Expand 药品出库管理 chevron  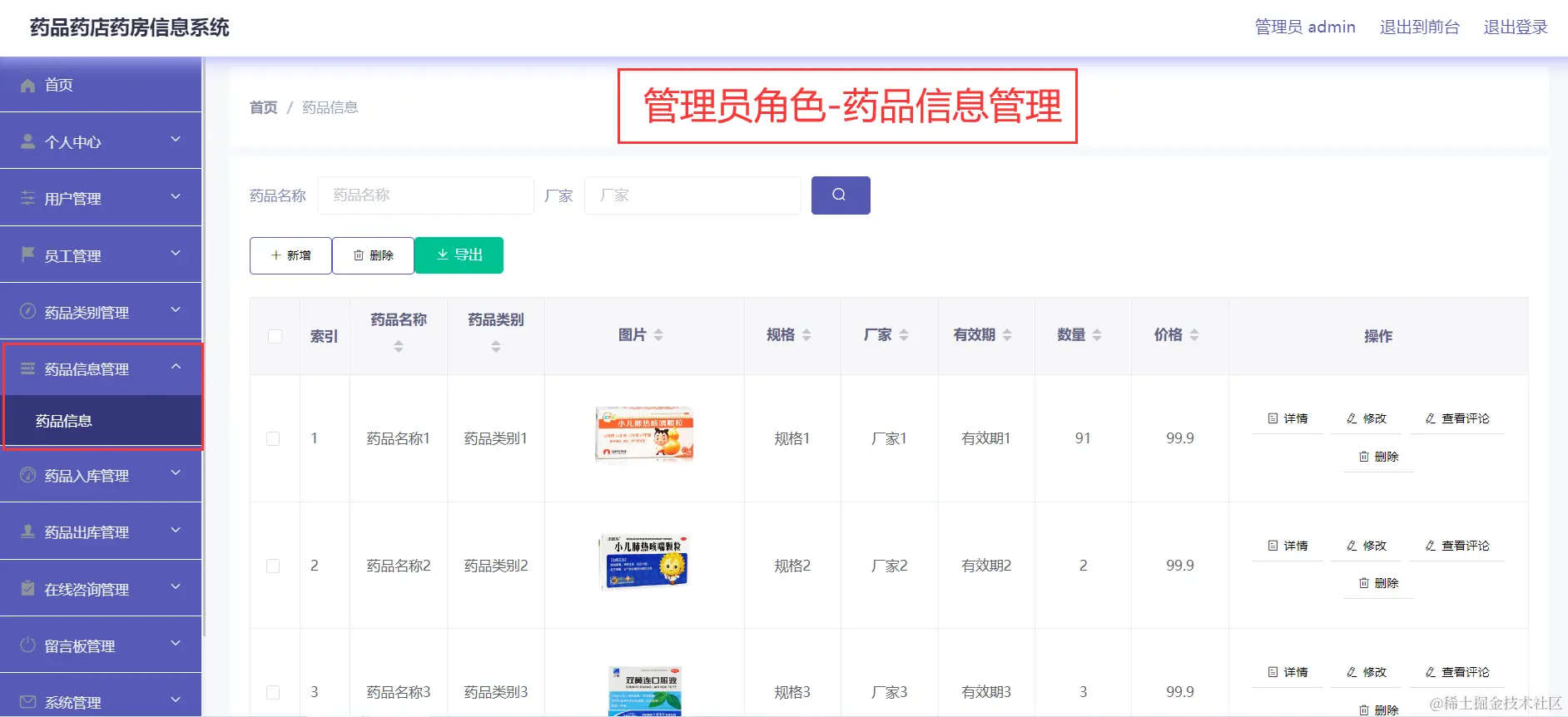[x=176, y=530]
